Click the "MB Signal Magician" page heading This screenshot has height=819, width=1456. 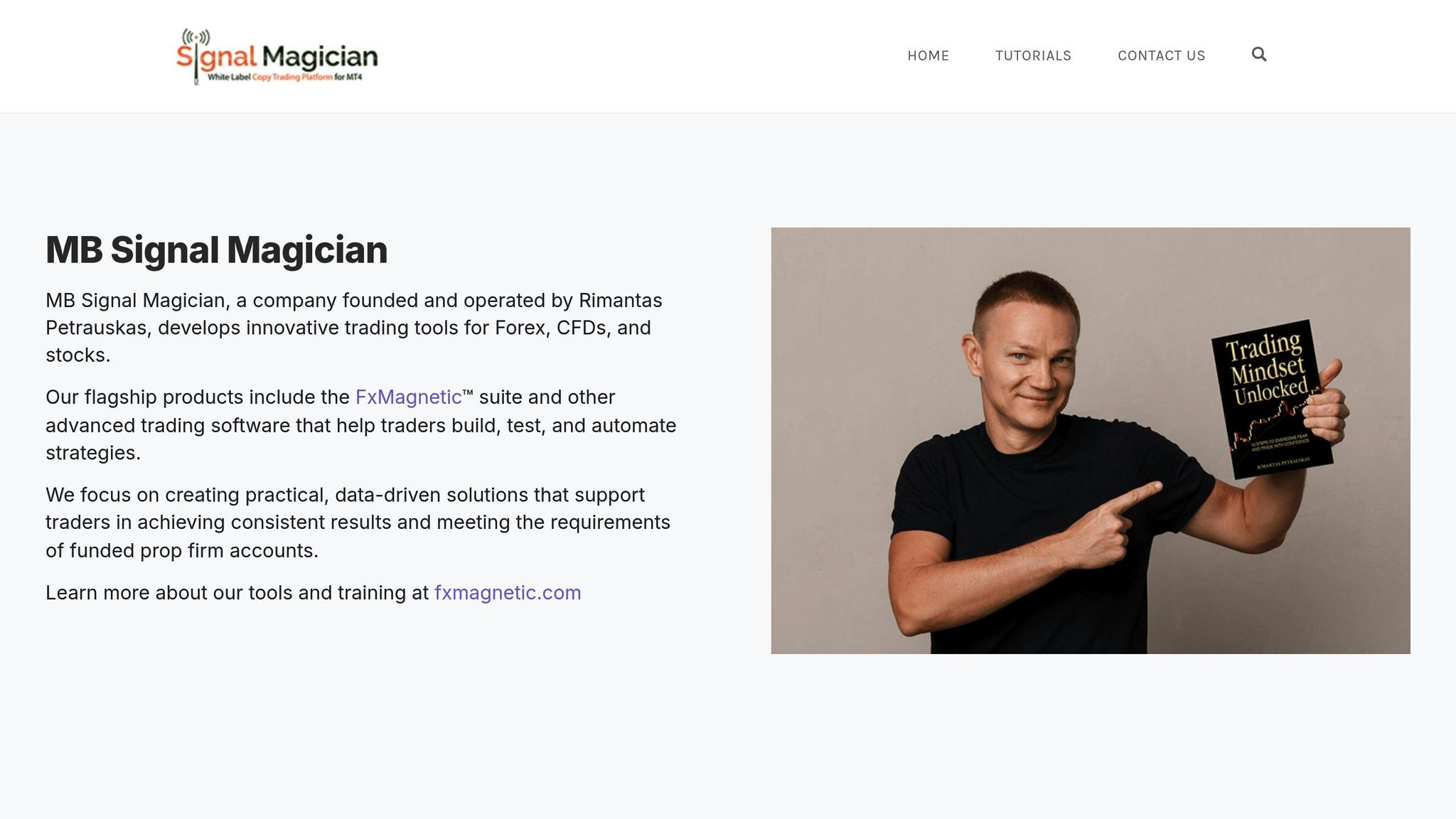click(x=216, y=250)
